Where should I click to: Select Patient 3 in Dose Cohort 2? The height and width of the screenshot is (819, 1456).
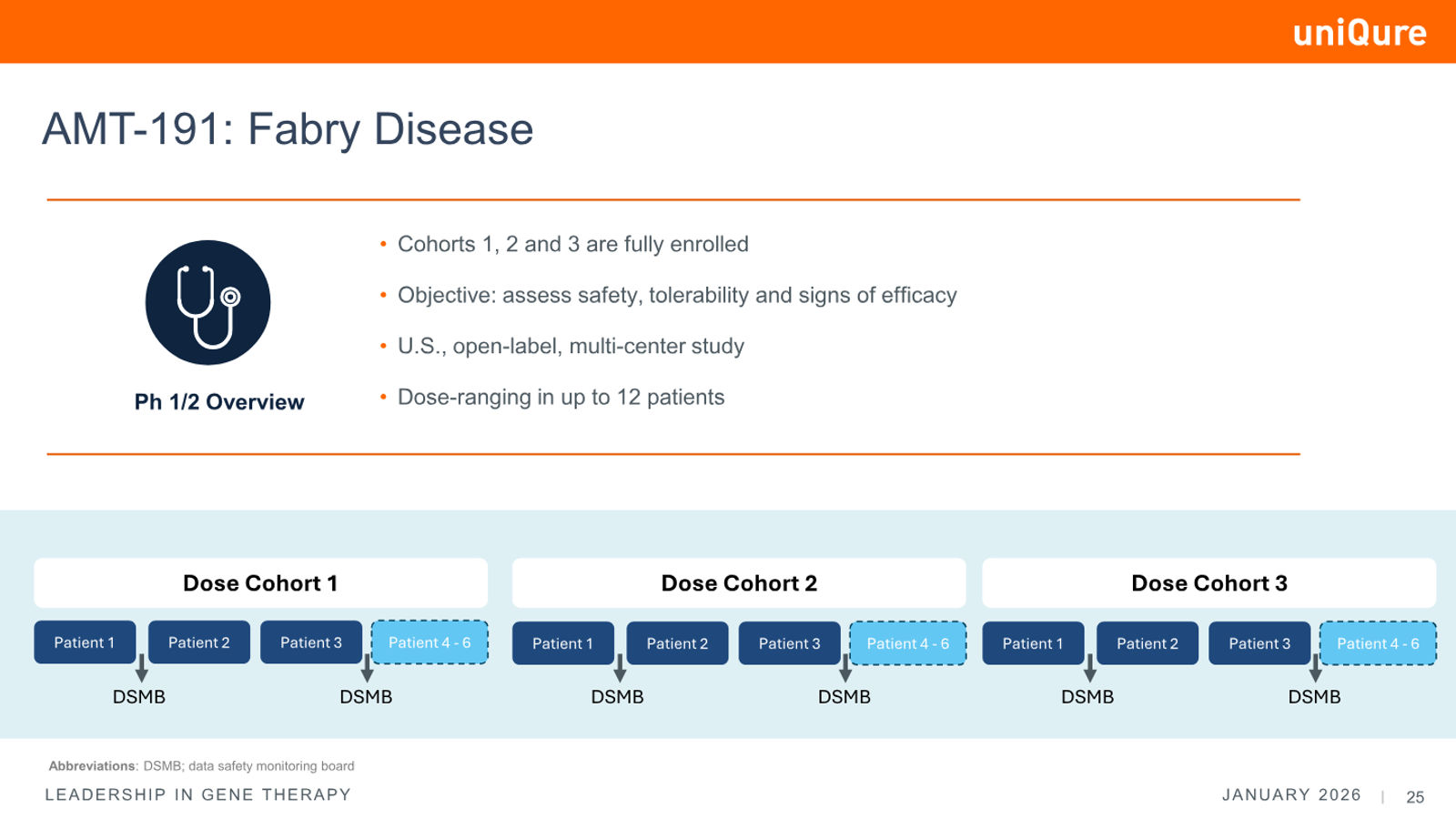tap(789, 643)
